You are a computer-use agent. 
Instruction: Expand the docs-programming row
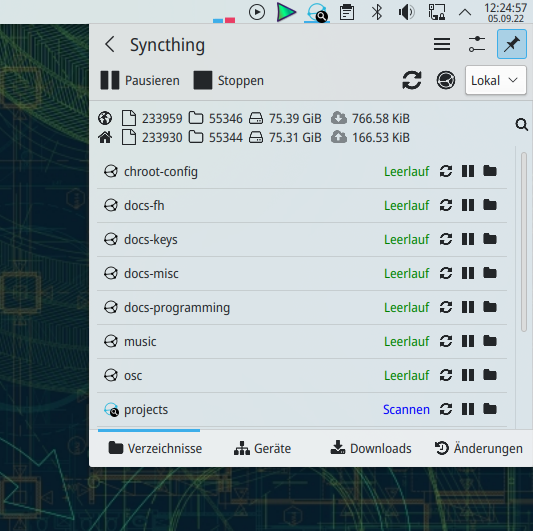[x=302, y=307]
